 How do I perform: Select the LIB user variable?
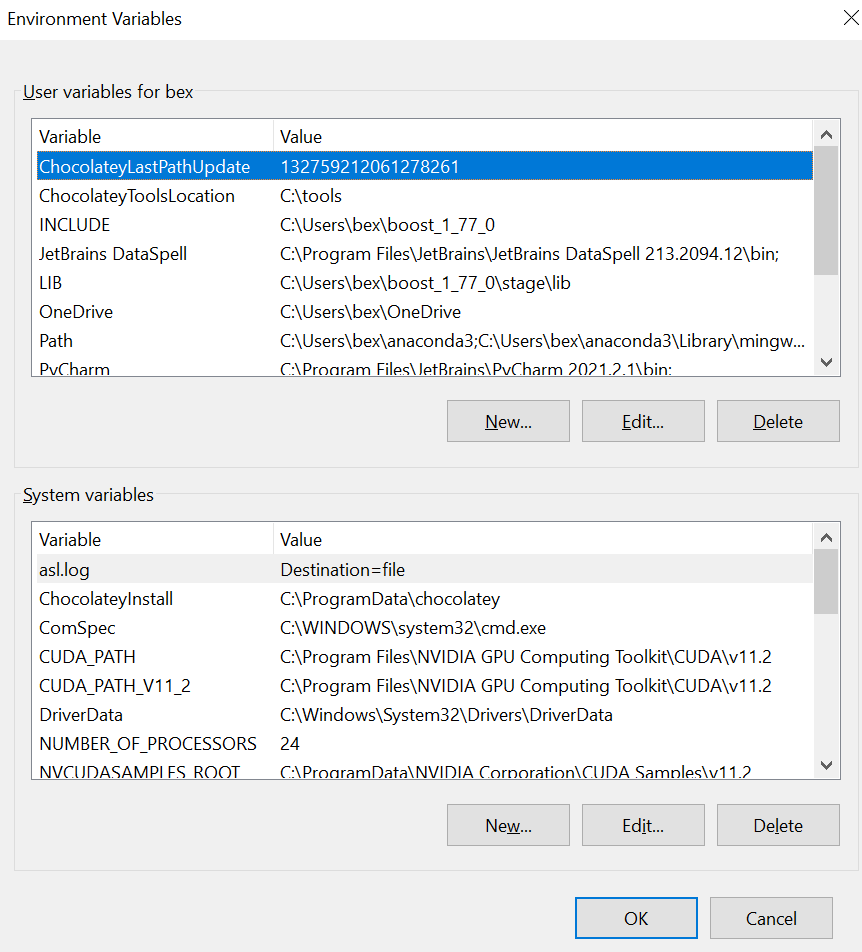tap(150, 282)
